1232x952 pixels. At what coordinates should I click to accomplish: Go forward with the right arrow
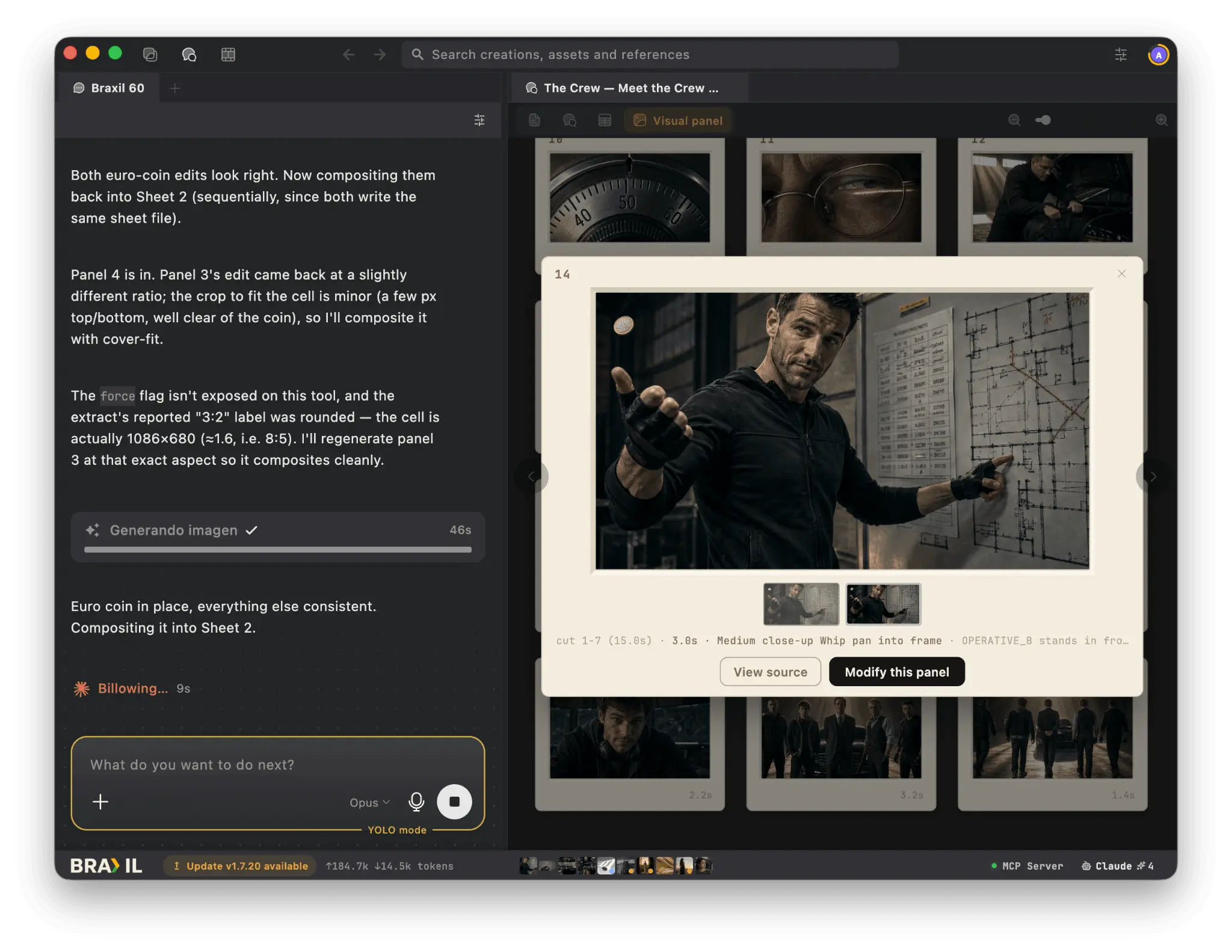(380, 55)
